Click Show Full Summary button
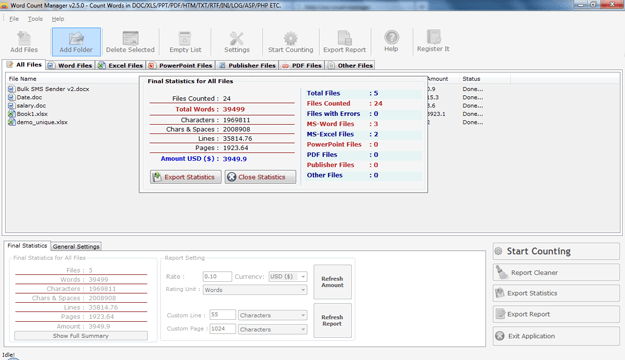Image resolution: width=625 pixels, height=360 pixels. [x=81, y=336]
